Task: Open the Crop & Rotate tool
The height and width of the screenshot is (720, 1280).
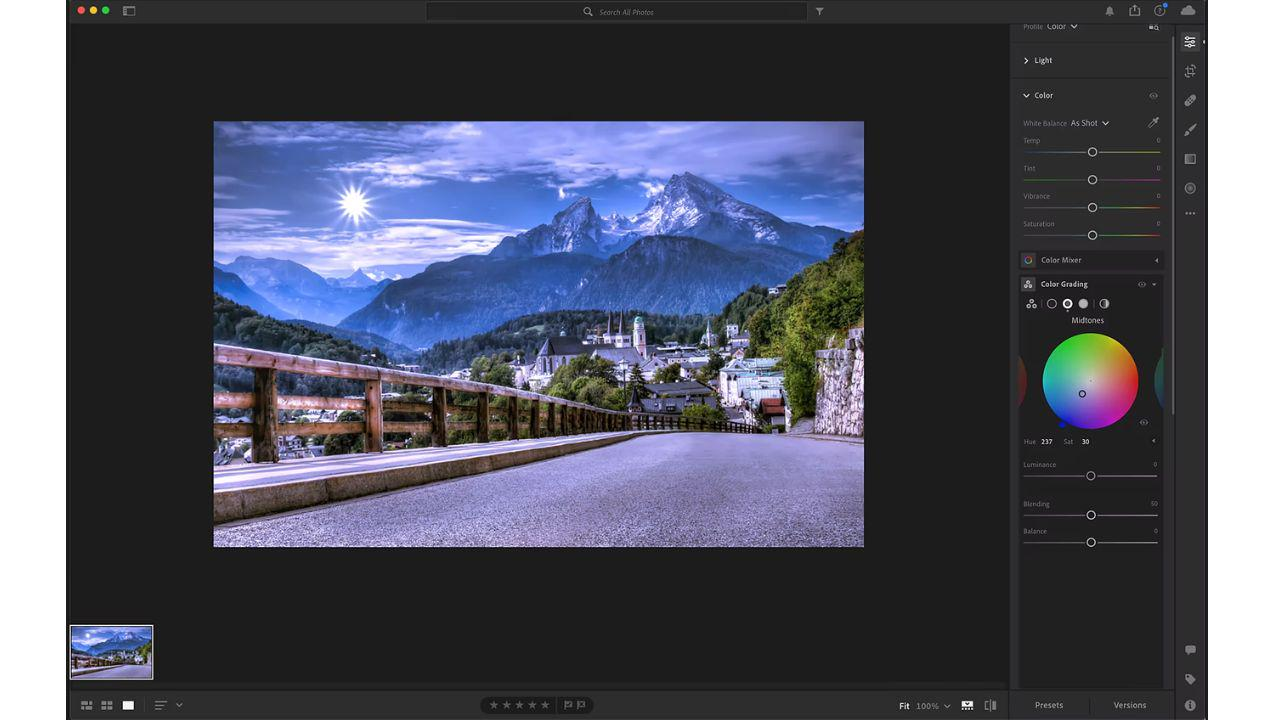Action: [1189, 70]
